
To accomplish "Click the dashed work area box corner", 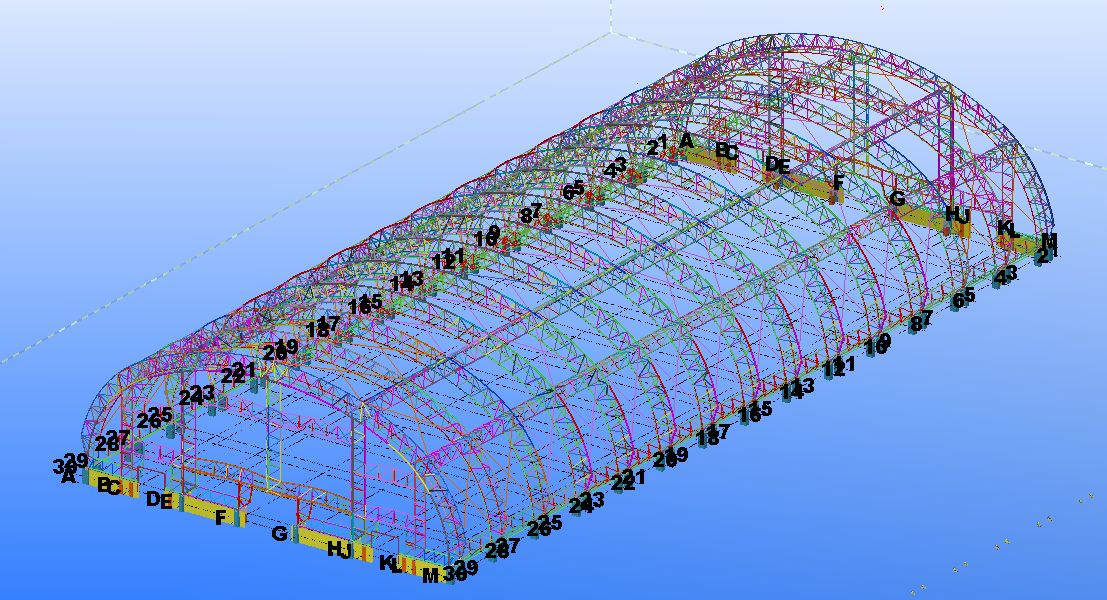I will tap(612, 32).
